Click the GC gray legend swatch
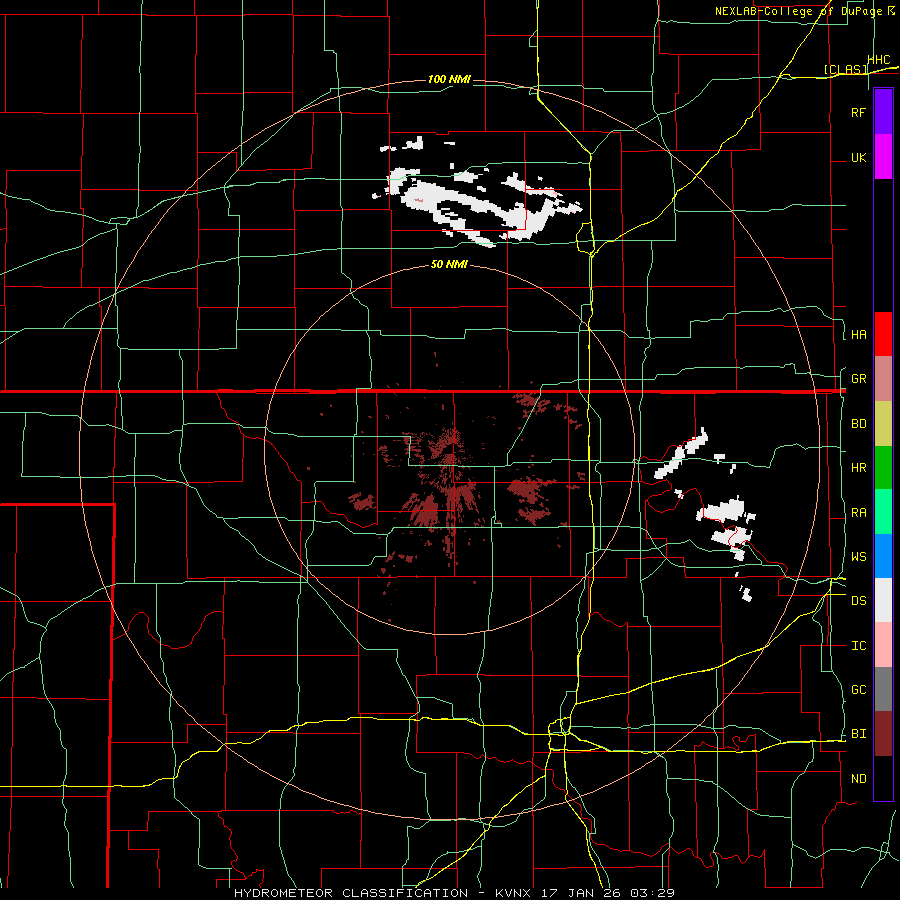900x900 pixels. point(883,689)
